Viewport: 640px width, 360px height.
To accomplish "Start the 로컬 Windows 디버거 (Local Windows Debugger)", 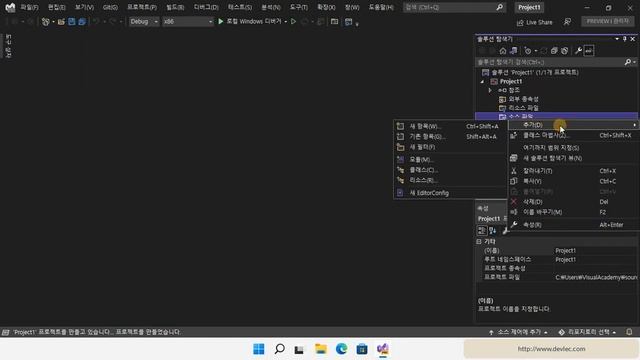I will (250, 21).
